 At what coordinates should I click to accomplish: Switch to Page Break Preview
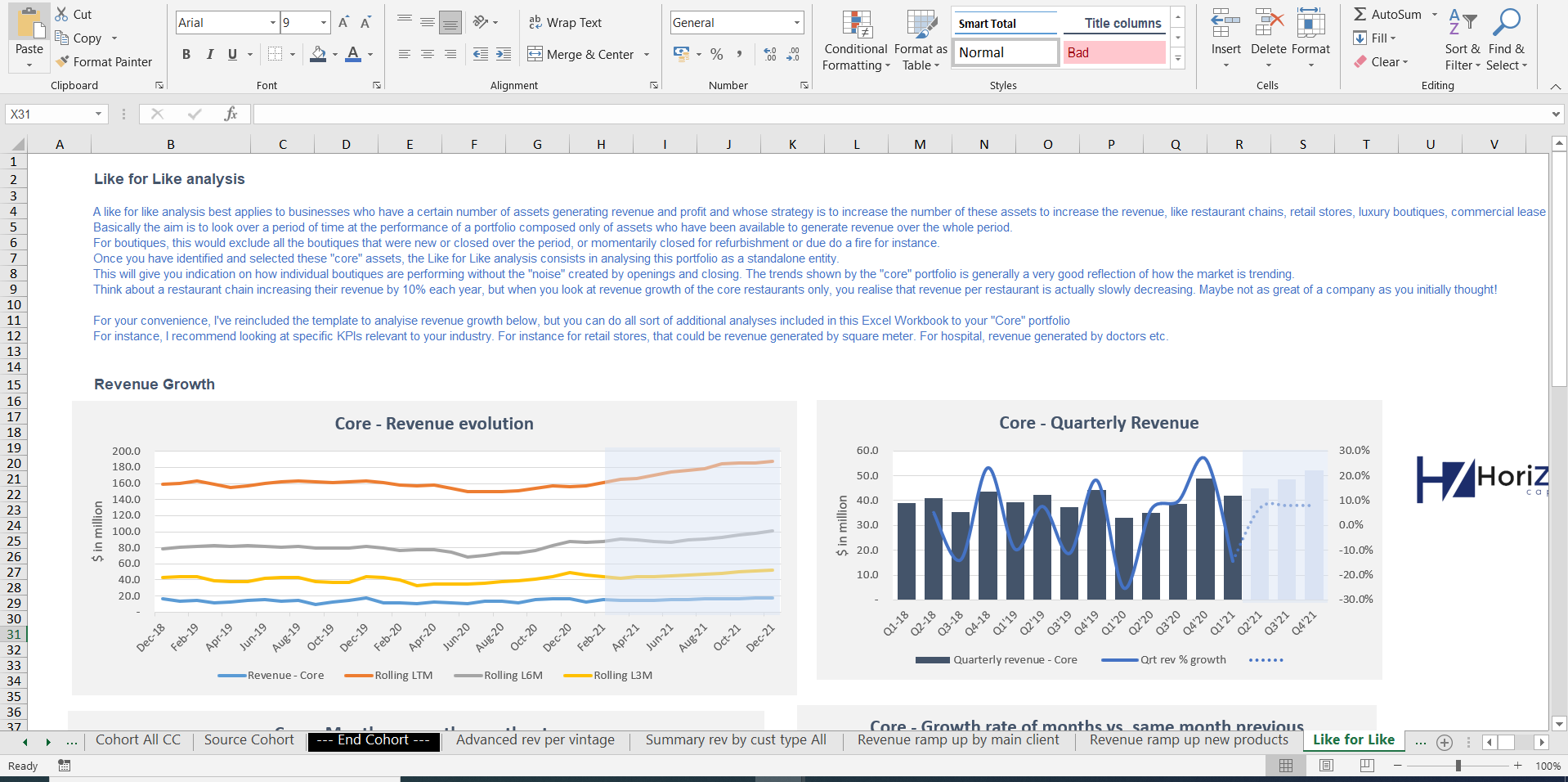(x=1367, y=766)
